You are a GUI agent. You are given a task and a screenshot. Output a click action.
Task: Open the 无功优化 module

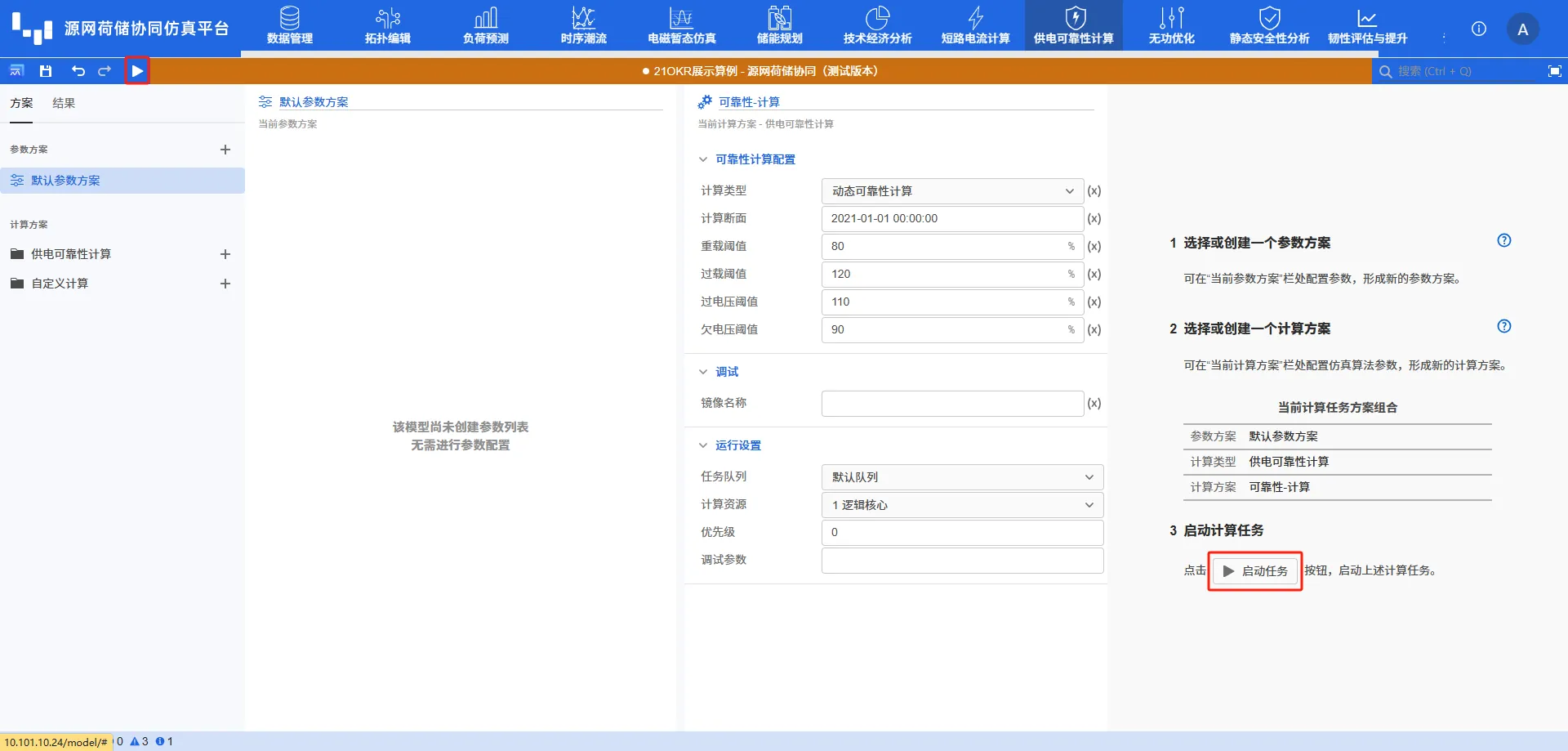(x=1171, y=25)
